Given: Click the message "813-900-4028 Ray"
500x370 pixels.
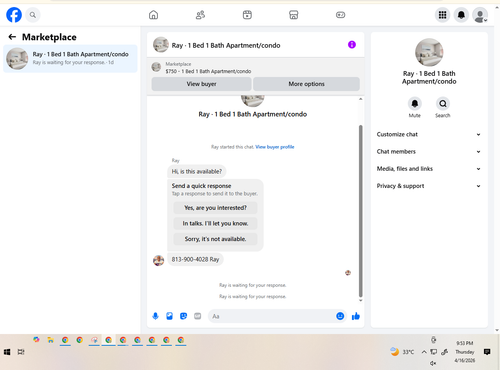Looking at the screenshot, I should (x=195, y=259).
